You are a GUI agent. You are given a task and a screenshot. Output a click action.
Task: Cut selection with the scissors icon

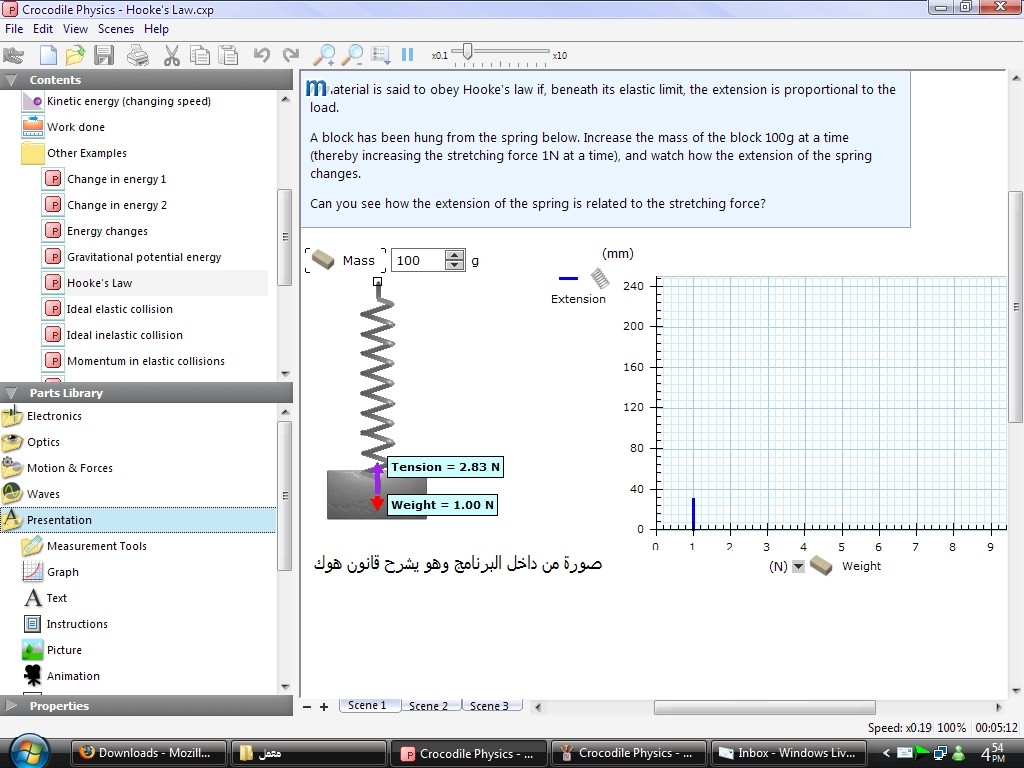click(171, 56)
